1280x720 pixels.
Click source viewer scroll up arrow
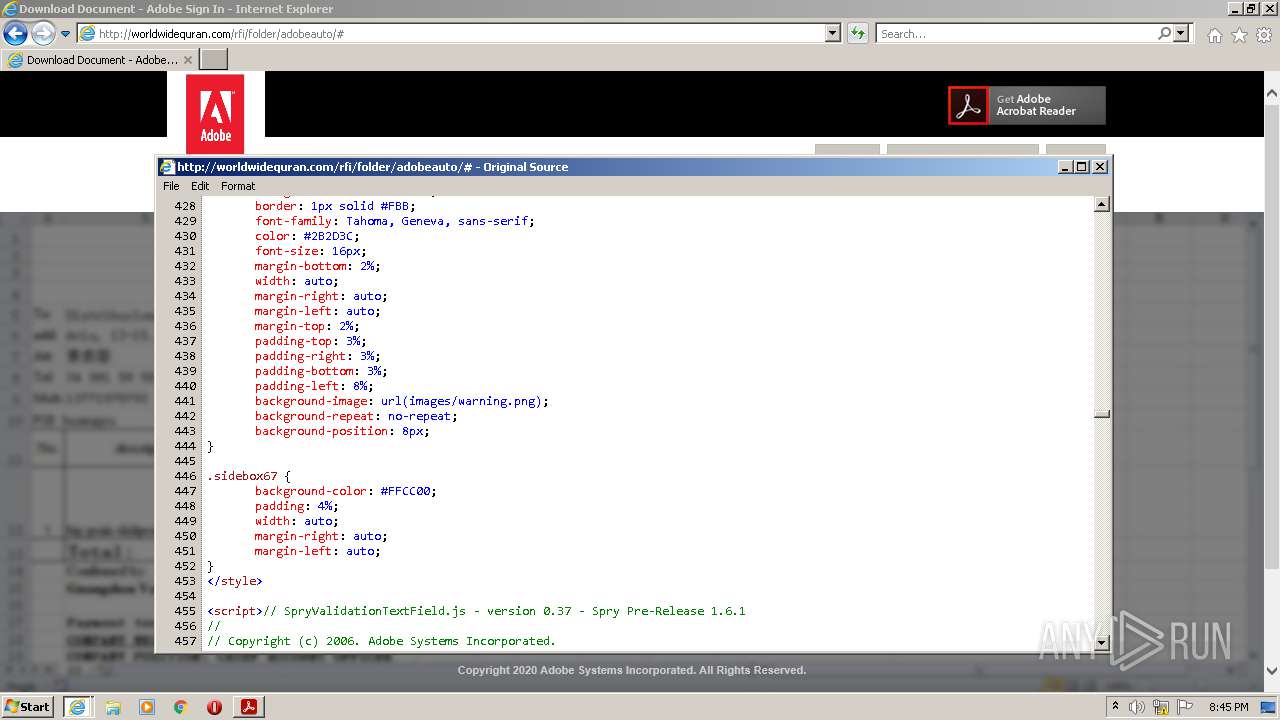coord(1102,205)
